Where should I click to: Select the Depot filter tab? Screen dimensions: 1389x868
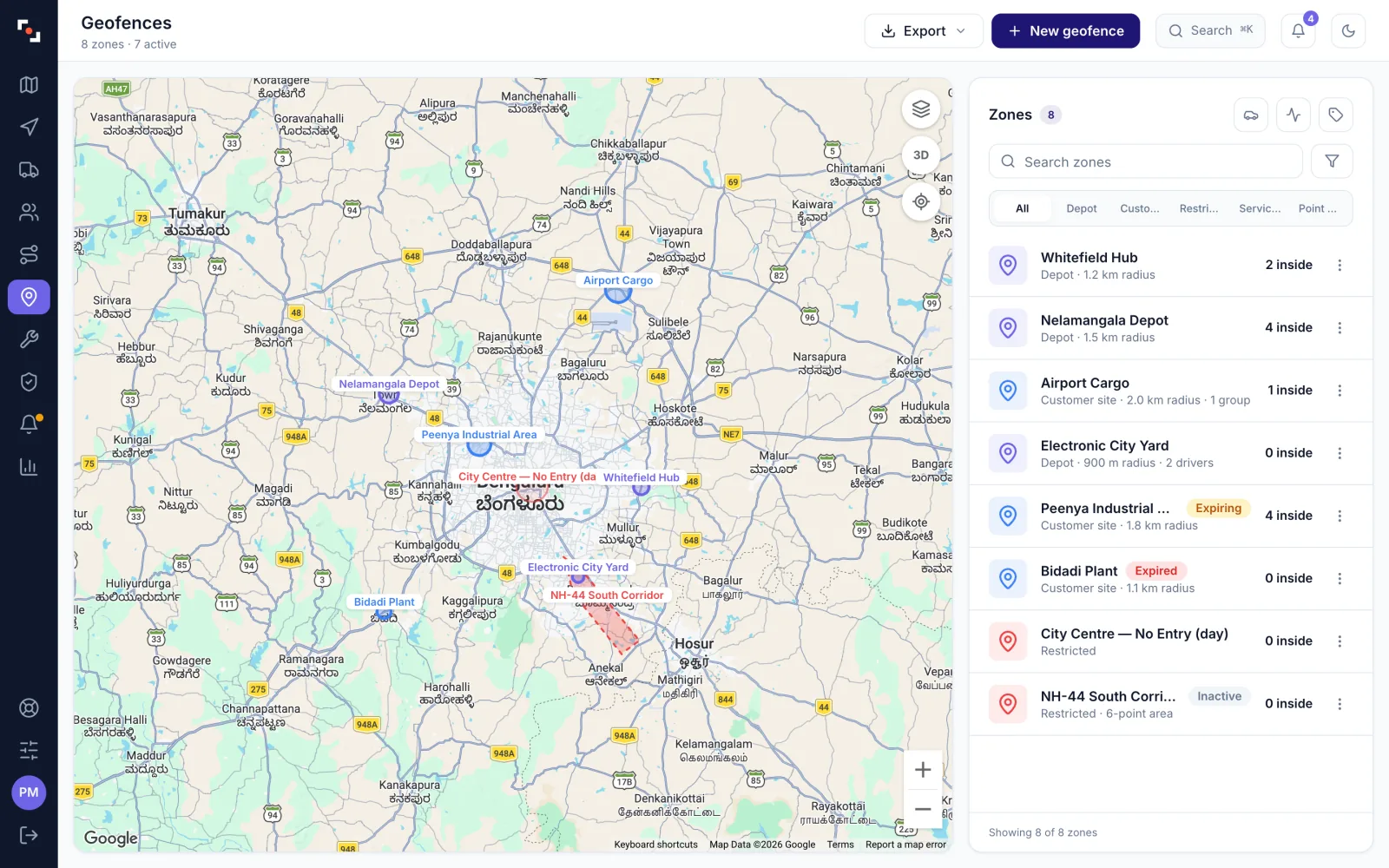pos(1082,208)
